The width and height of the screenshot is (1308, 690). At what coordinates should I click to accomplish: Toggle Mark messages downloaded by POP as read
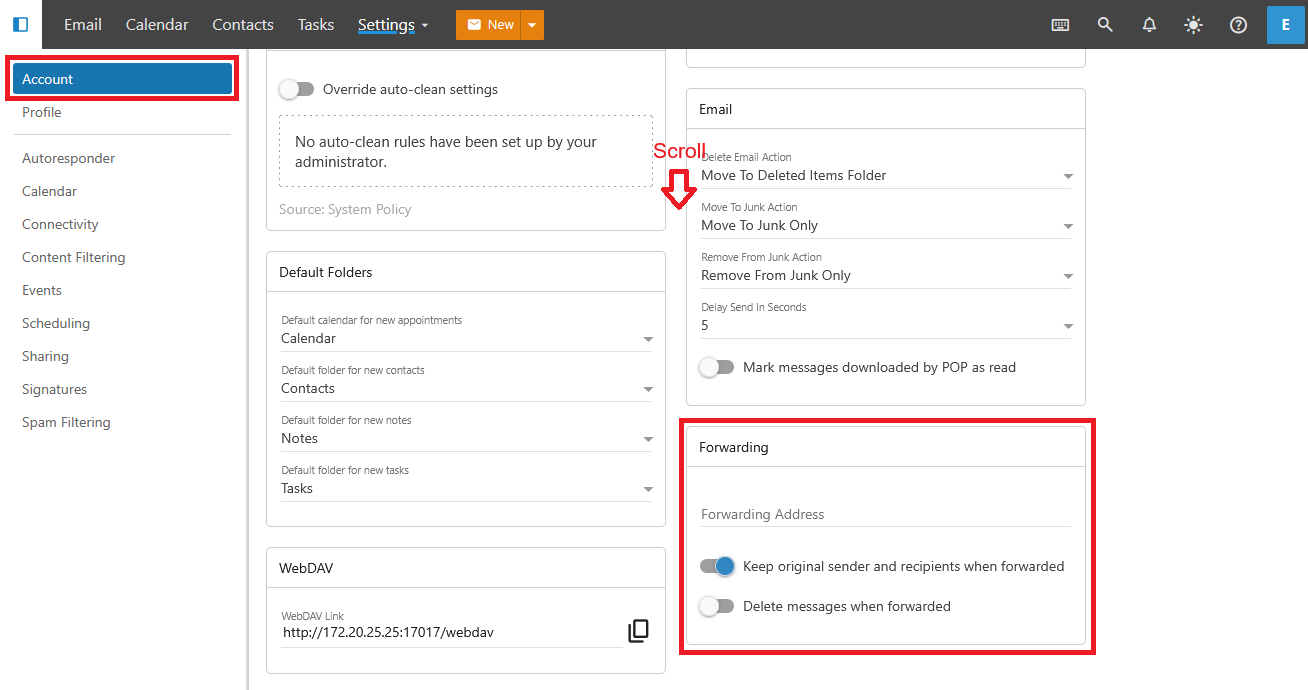coord(717,367)
